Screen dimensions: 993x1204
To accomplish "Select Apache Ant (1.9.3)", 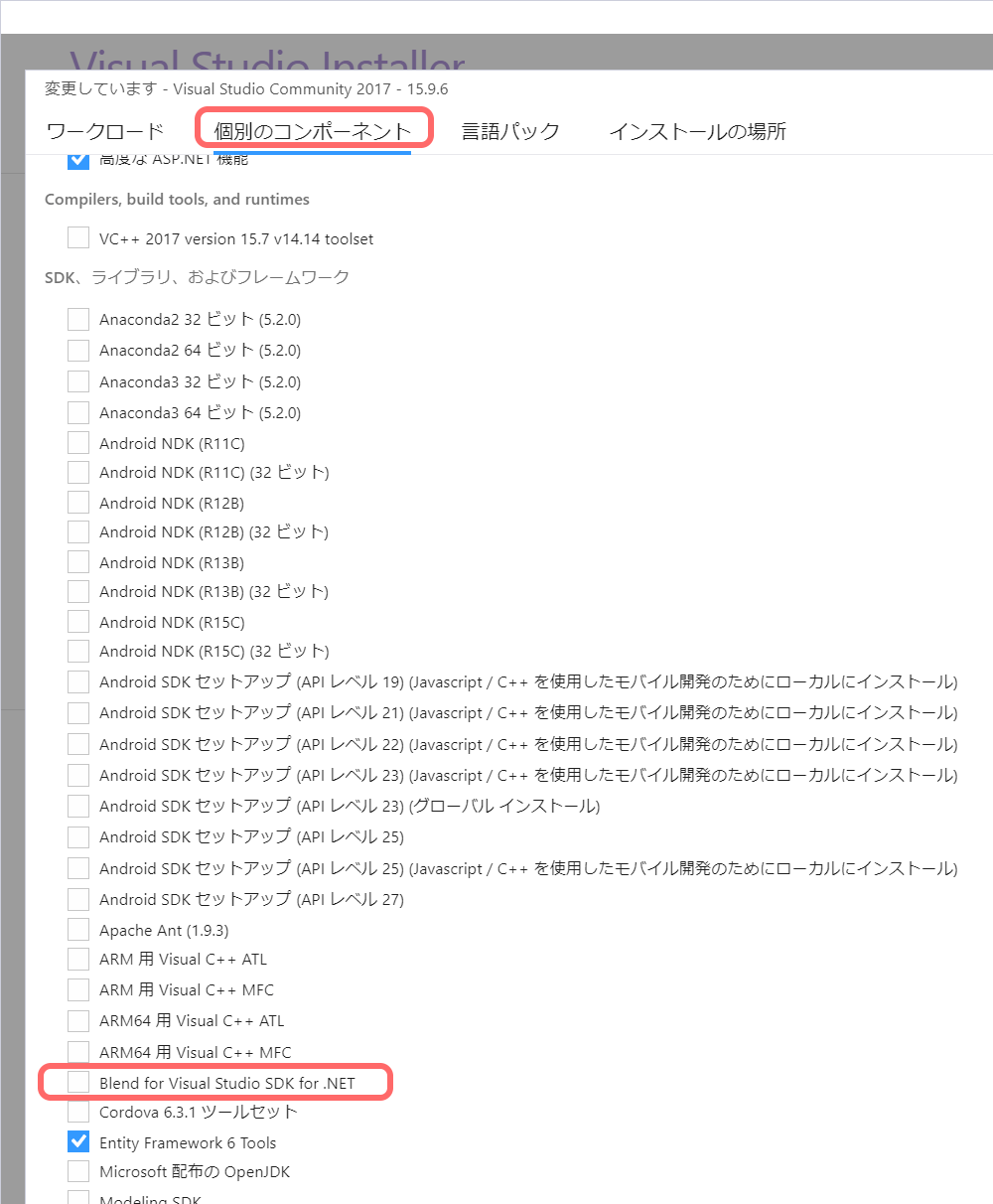I will [78, 930].
